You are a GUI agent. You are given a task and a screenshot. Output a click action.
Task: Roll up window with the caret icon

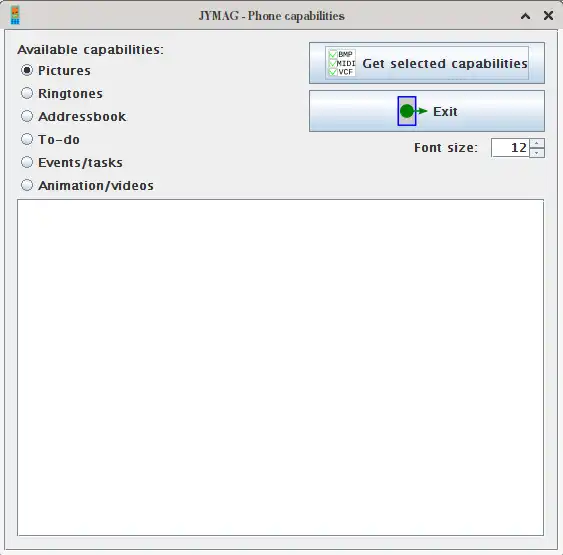pyautogui.click(x=525, y=16)
